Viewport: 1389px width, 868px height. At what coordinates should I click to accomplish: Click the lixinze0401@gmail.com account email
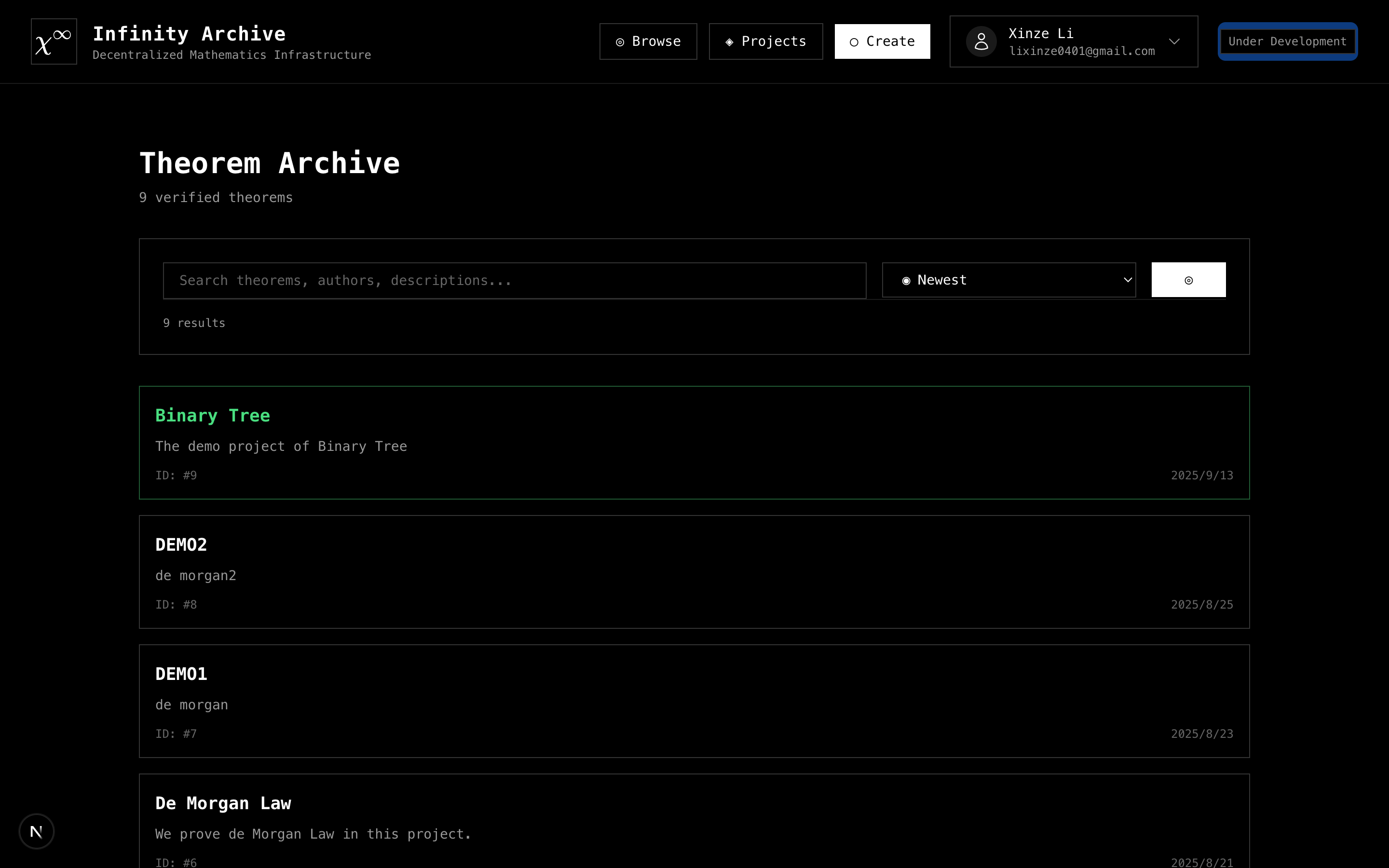(1081, 51)
